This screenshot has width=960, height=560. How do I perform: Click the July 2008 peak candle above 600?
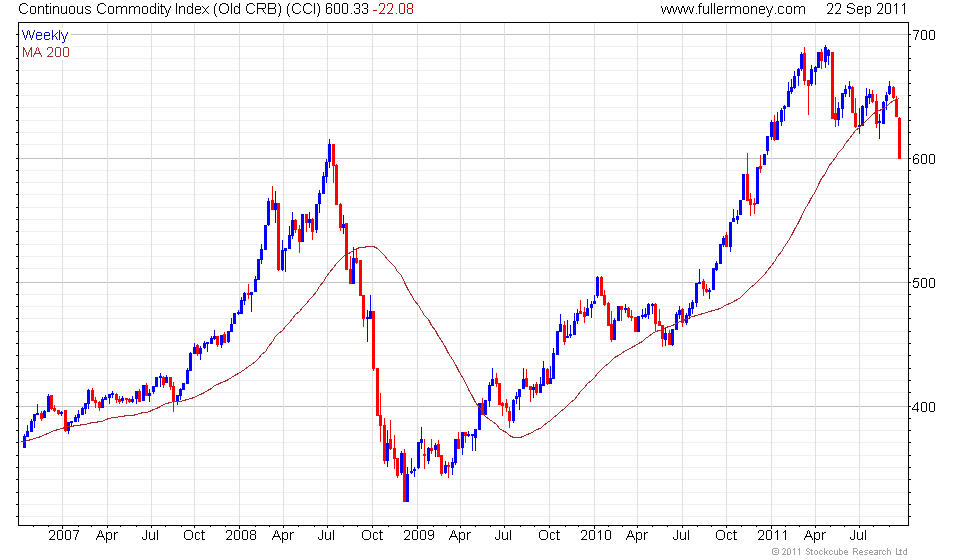coord(329,153)
